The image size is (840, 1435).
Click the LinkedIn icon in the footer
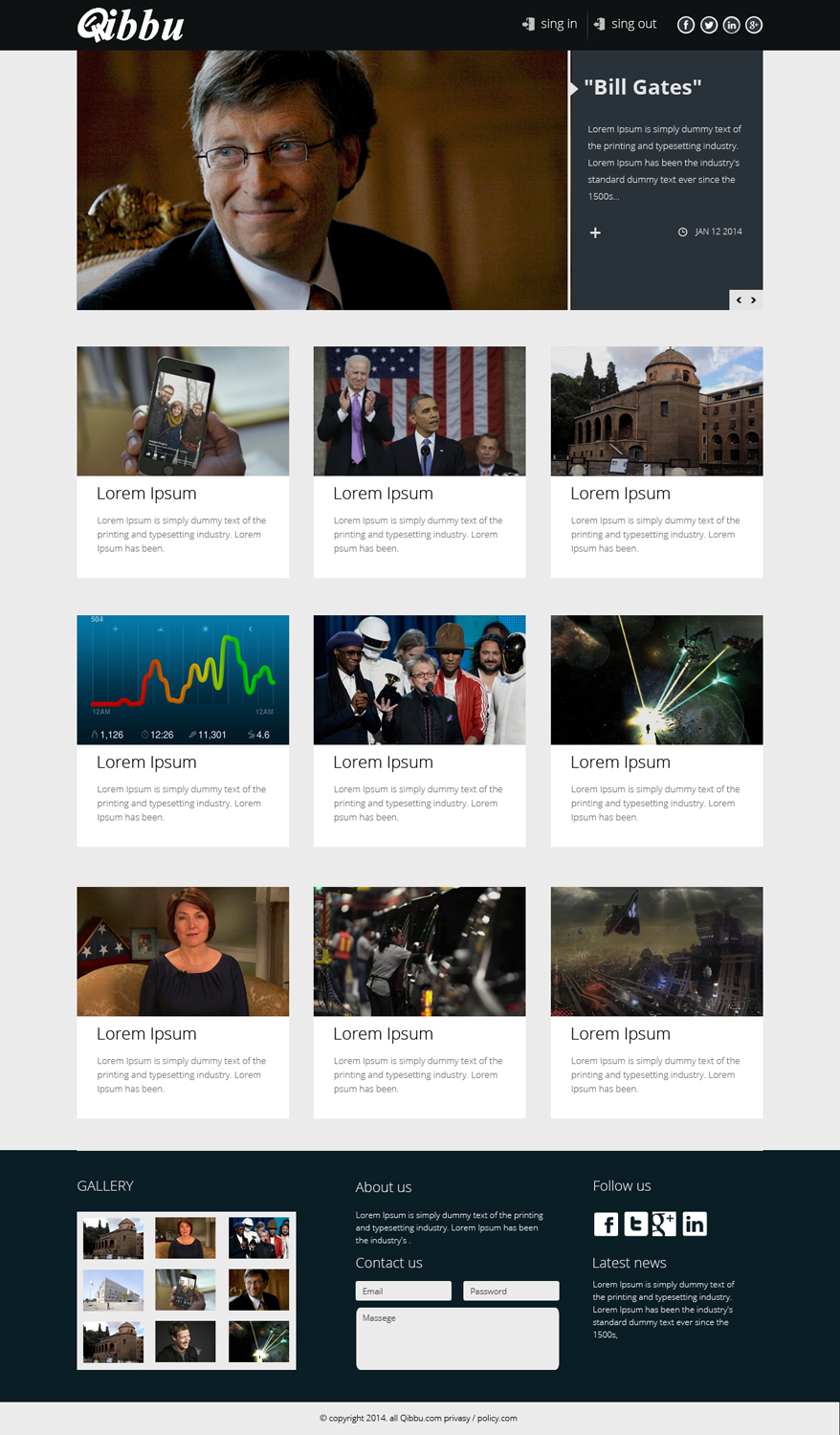tap(695, 1224)
